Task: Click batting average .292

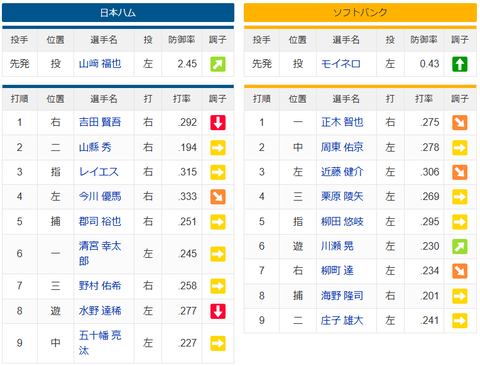Action: click(188, 122)
